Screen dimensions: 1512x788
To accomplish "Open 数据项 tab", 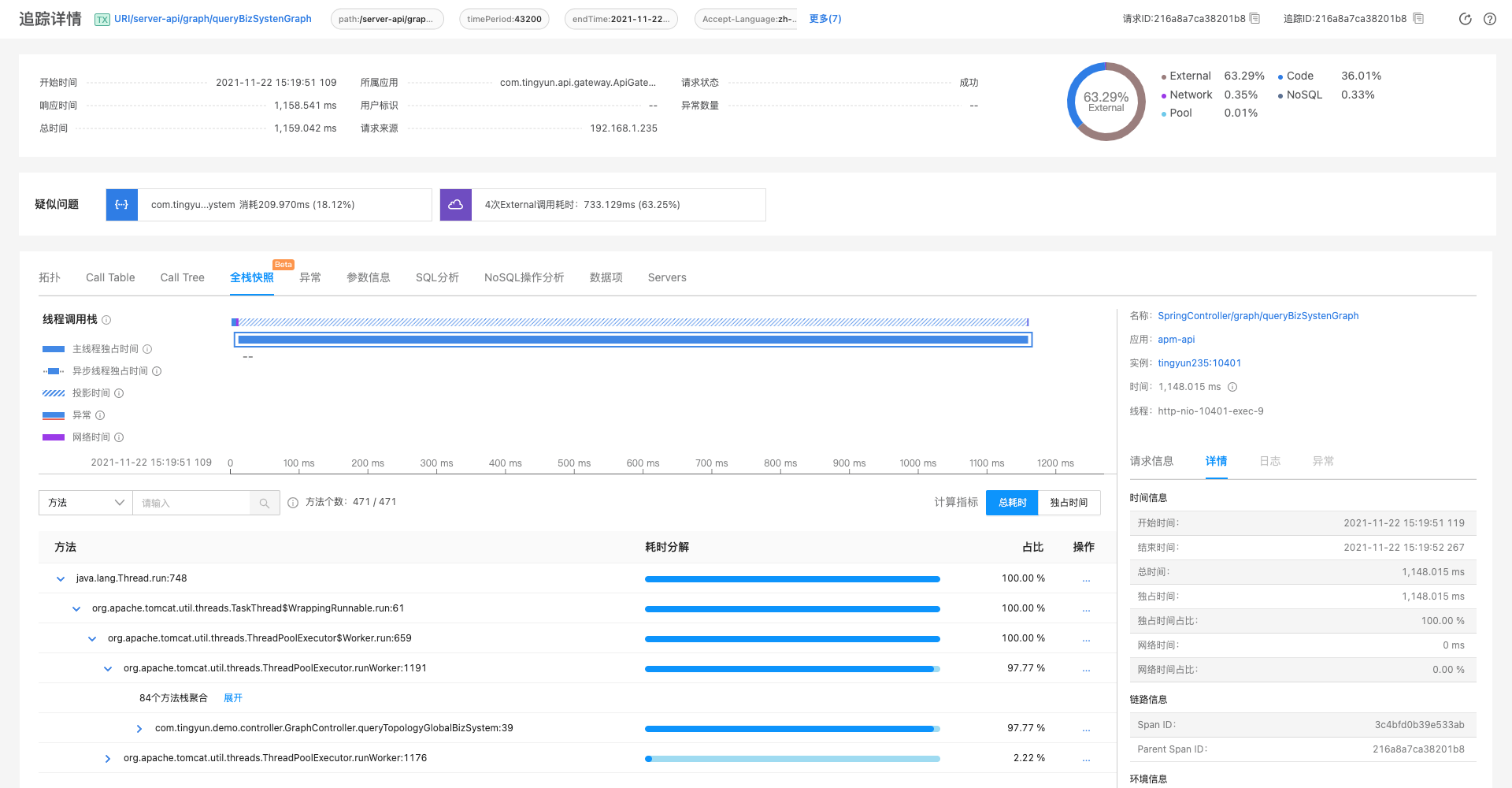I will pos(606,277).
